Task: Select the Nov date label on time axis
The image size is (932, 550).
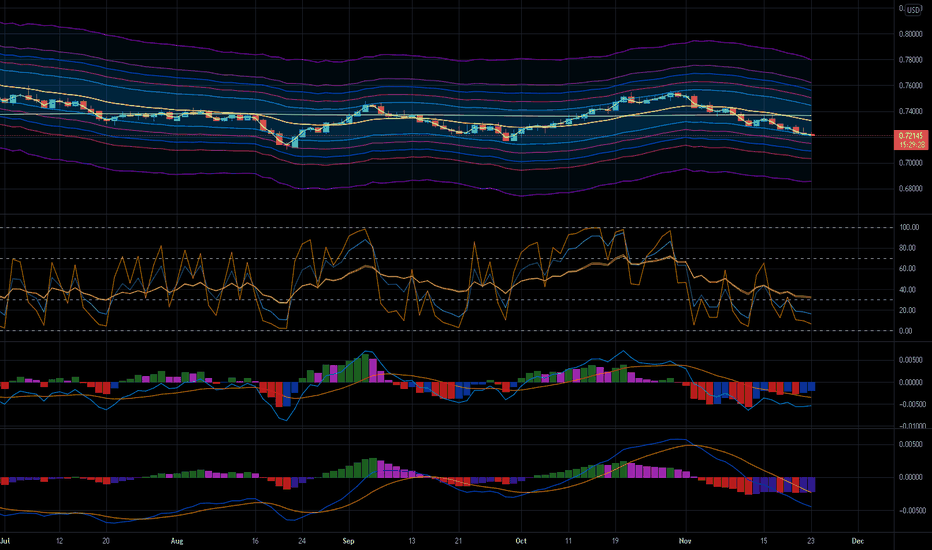Action: click(685, 541)
